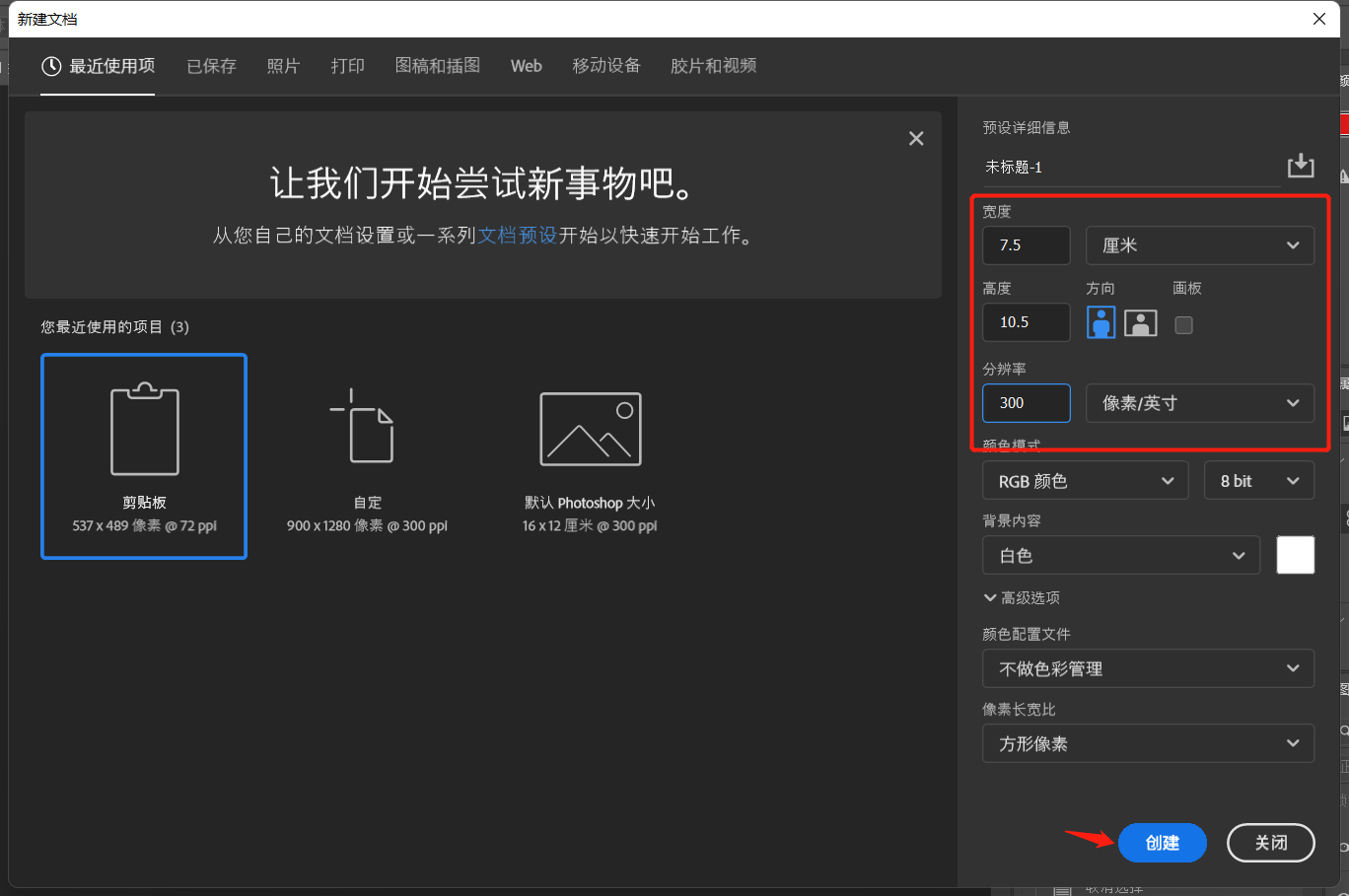The height and width of the screenshot is (896, 1349).
Task: Switch to the 照片 tab
Action: (283, 66)
